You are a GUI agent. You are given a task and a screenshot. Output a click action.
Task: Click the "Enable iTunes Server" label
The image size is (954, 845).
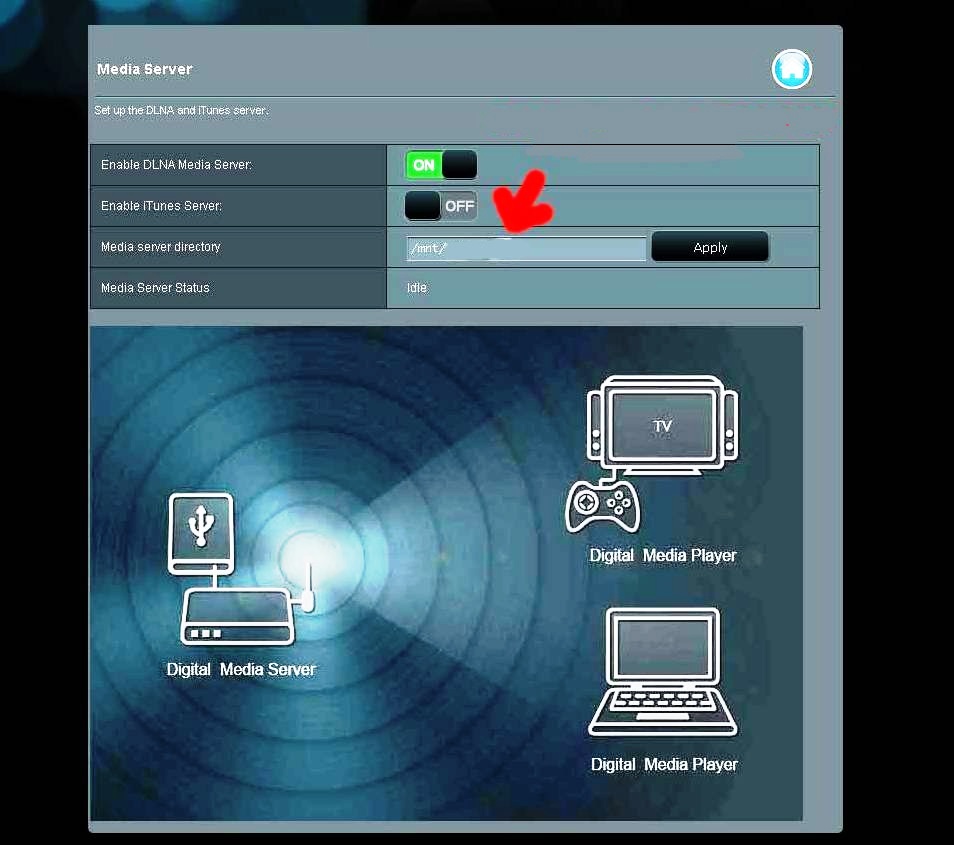click(x=161, y=206)
